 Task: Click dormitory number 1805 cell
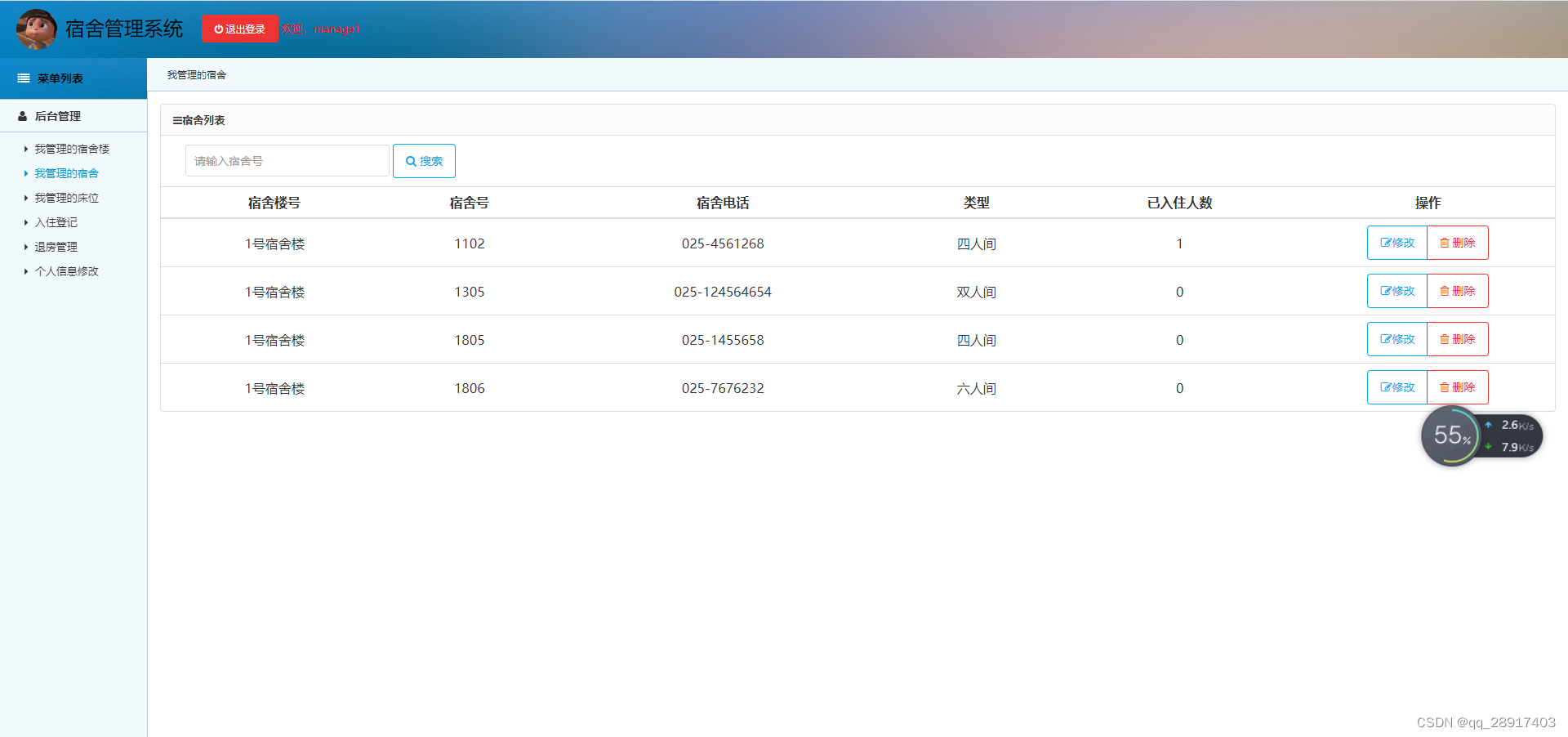[470, 340]
